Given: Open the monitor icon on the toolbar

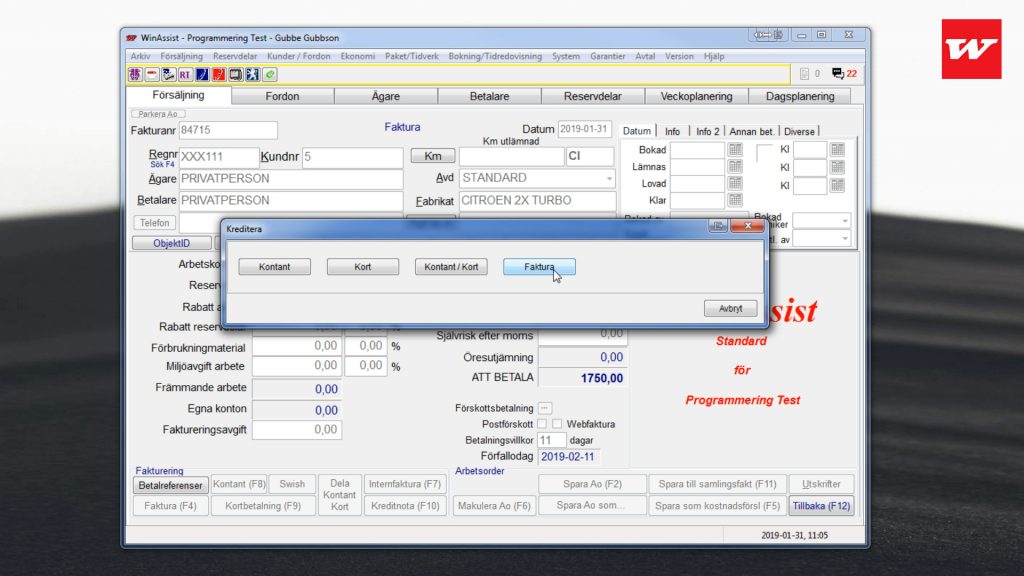Looking at the screenshot, I should tap(234, 74).
